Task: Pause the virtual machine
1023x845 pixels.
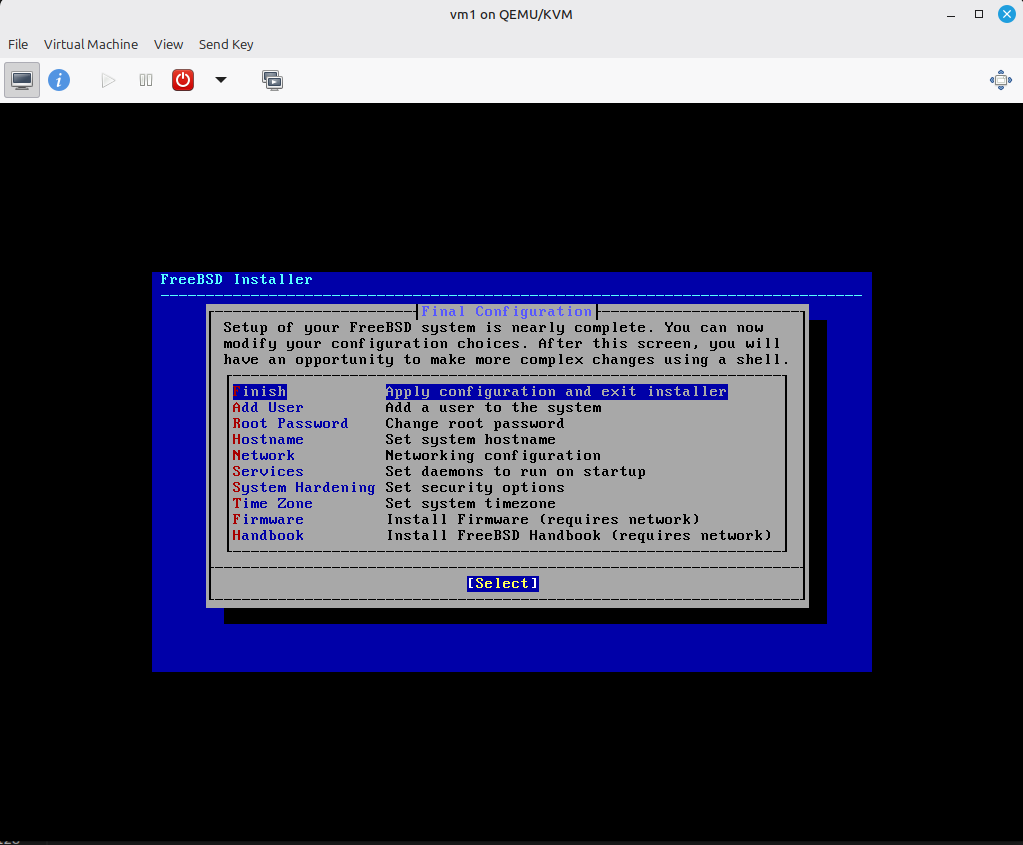Action: coord(146,80)
